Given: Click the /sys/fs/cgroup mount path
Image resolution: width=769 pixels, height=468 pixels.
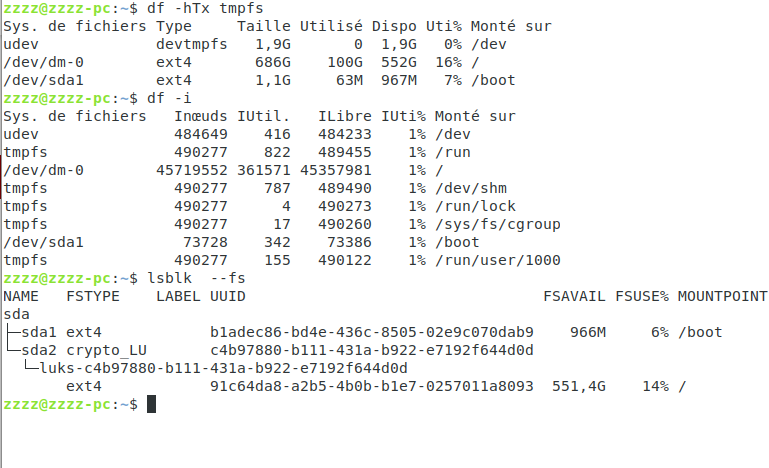Looking at the screenshot, I should pos(498,224).
